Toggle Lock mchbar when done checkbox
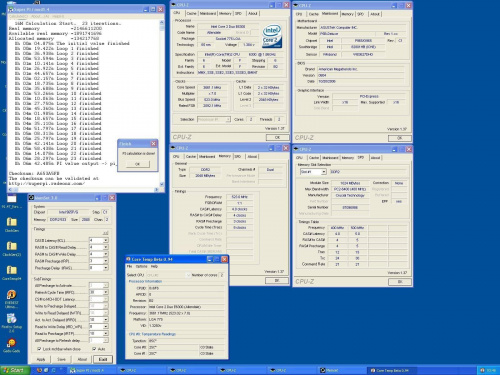500x375 pixels. click(x=39, y=349)
